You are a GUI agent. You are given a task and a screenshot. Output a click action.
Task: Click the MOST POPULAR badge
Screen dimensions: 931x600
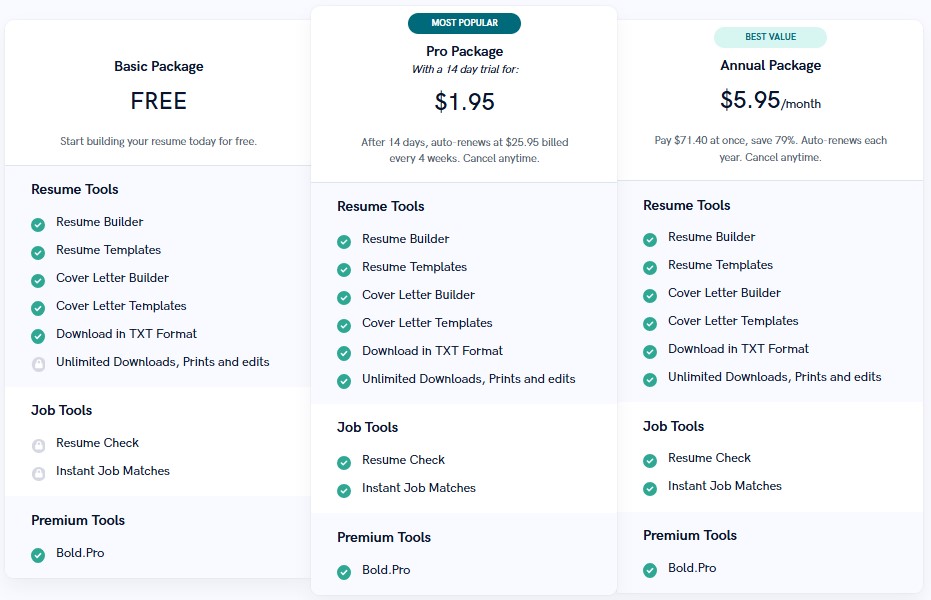[x=463, y=23]
